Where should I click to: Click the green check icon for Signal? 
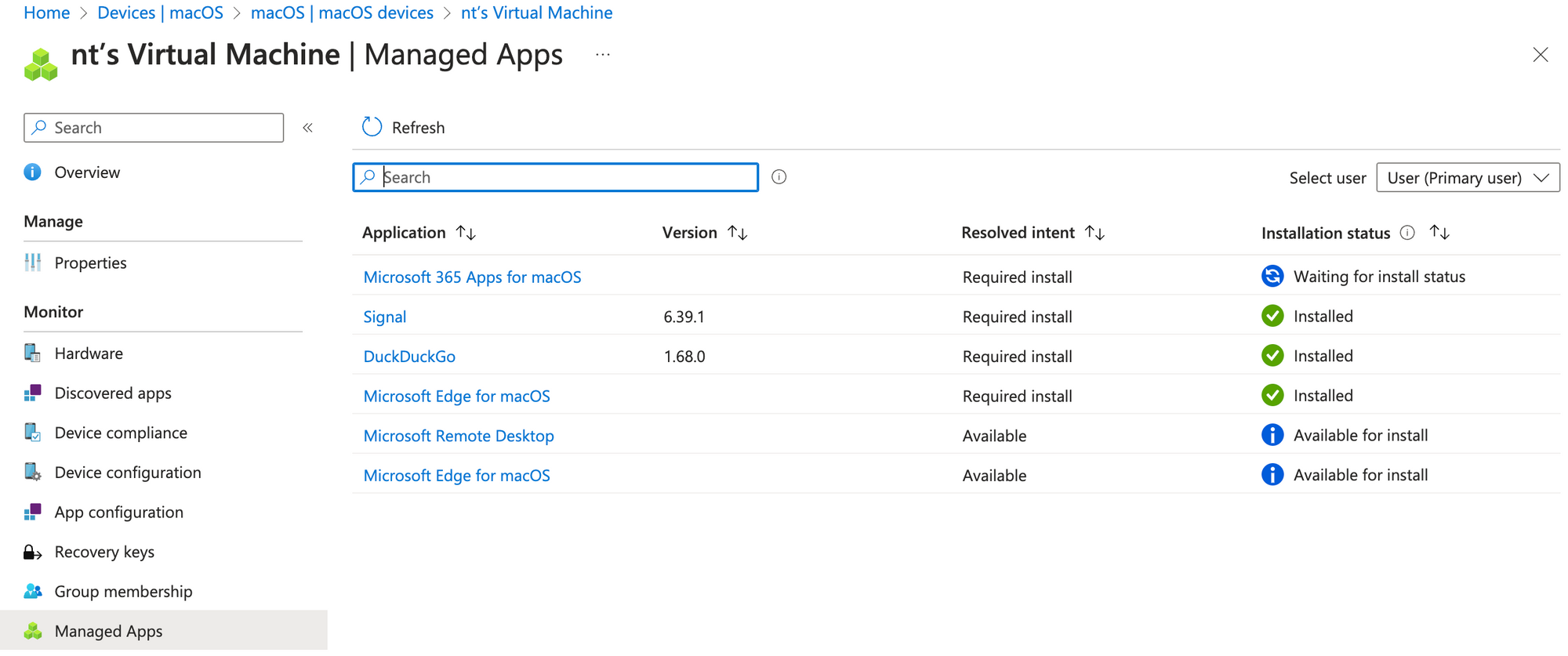point(1272,316)
